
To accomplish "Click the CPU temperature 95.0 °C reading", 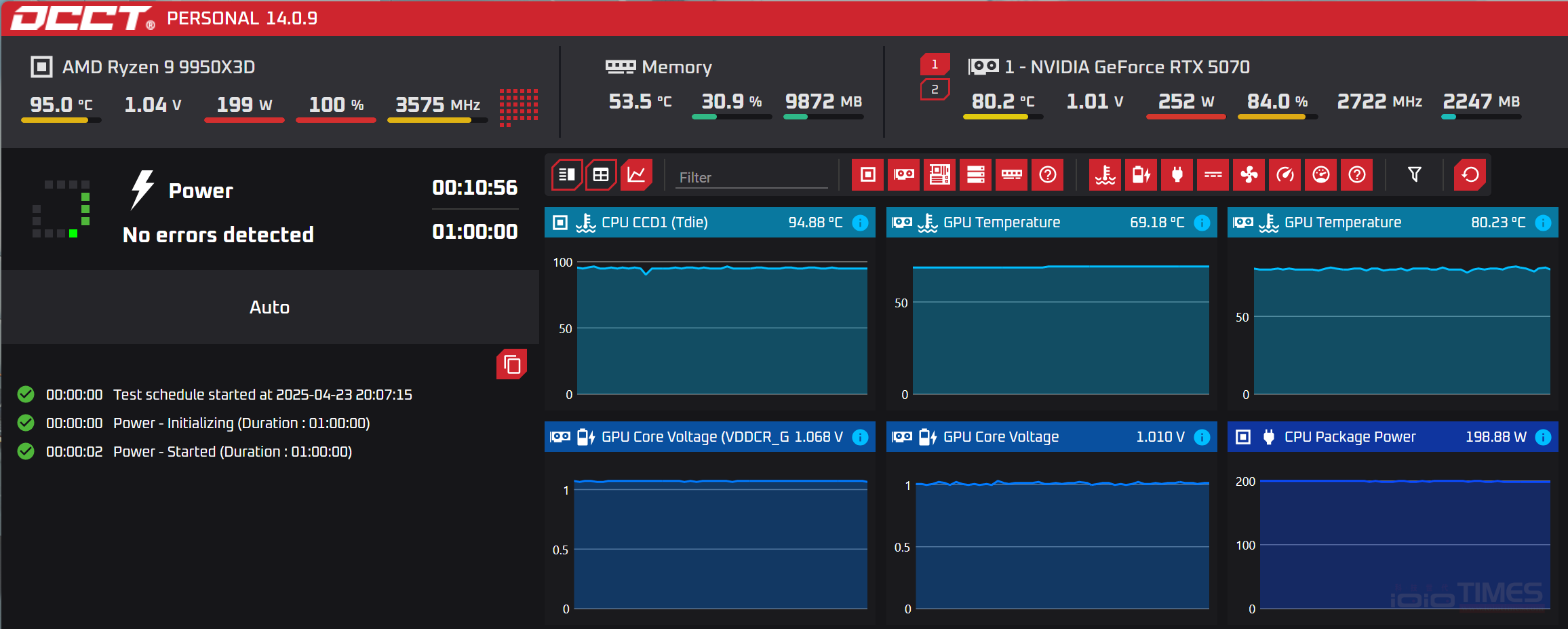I will (x=61, y=104).
